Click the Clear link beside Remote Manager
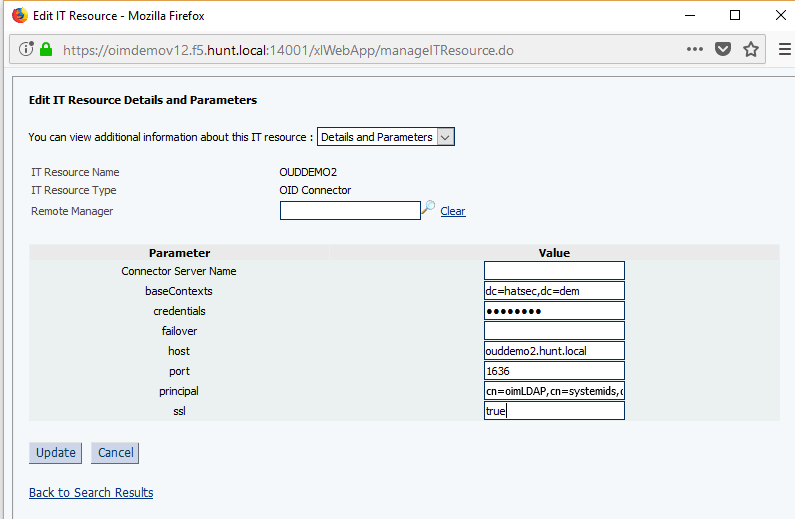The image size is (795, 519). (453, 211)
